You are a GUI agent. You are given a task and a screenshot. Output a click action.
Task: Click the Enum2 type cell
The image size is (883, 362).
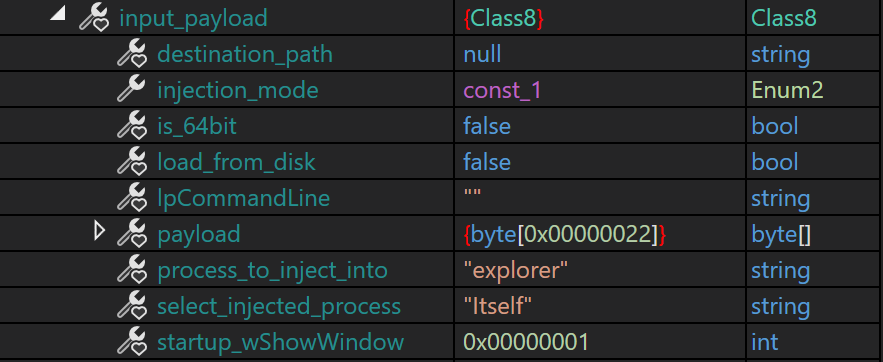(787, 90)
